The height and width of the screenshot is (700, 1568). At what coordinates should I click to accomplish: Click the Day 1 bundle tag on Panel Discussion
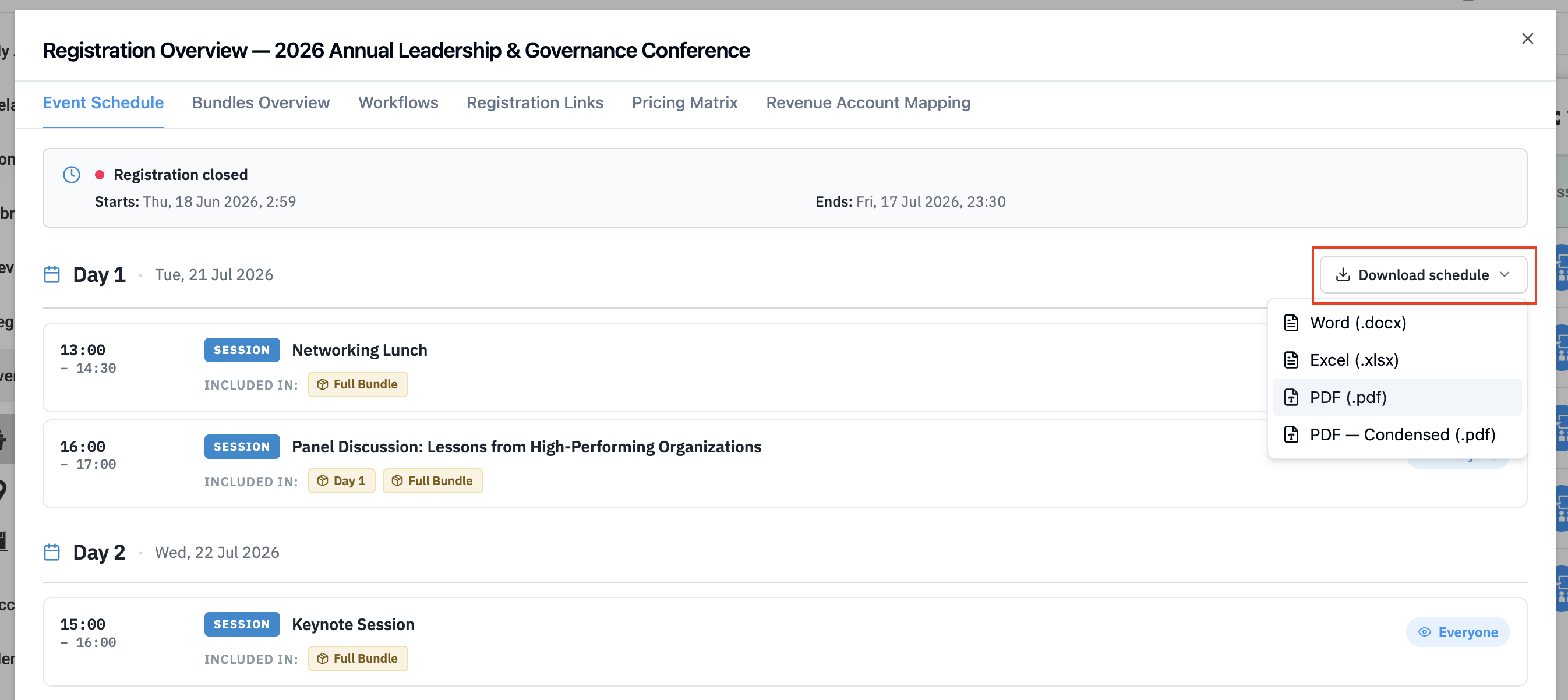tap(341, 480)
